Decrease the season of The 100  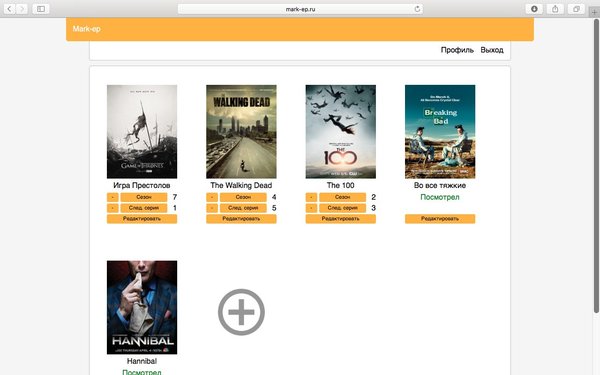click(x=311, y=197)
